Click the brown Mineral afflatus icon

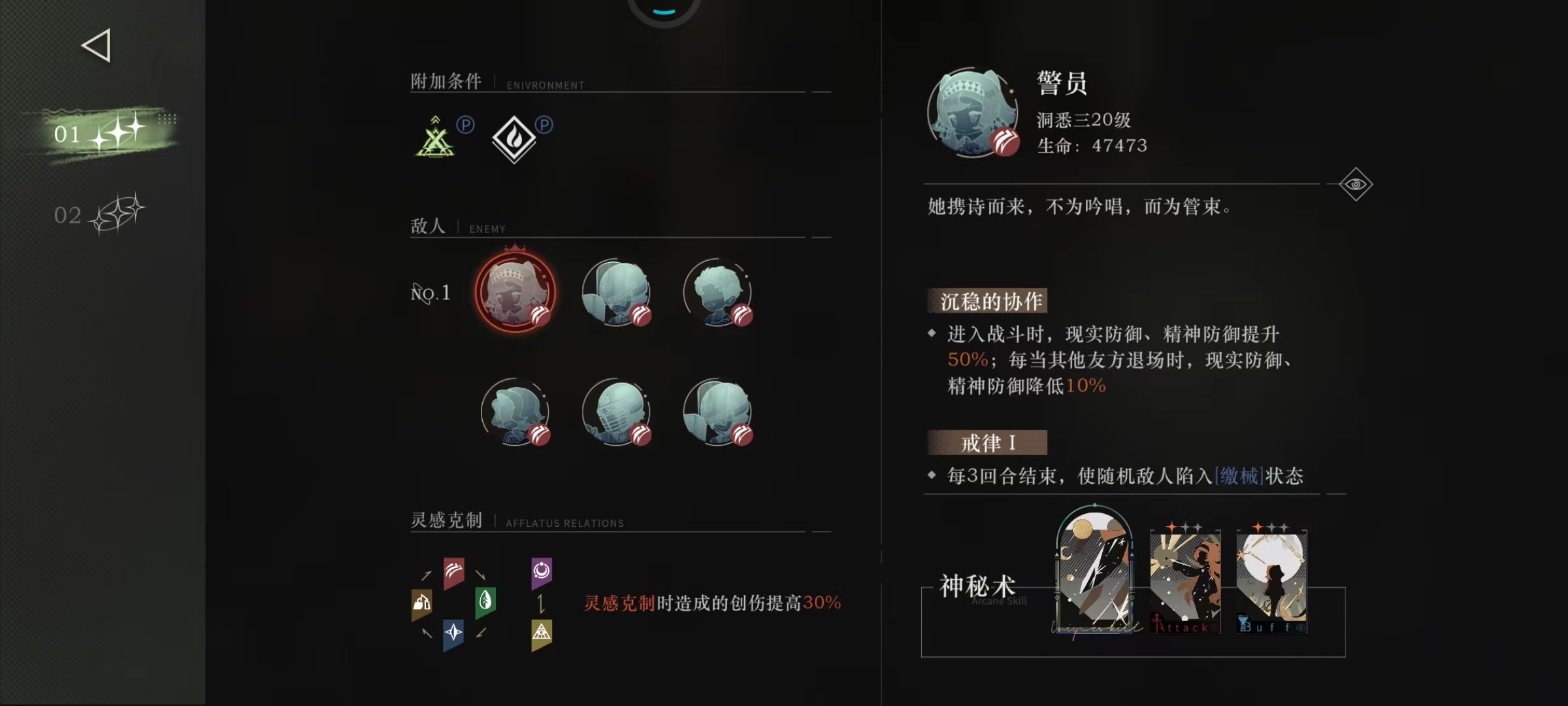421,603
